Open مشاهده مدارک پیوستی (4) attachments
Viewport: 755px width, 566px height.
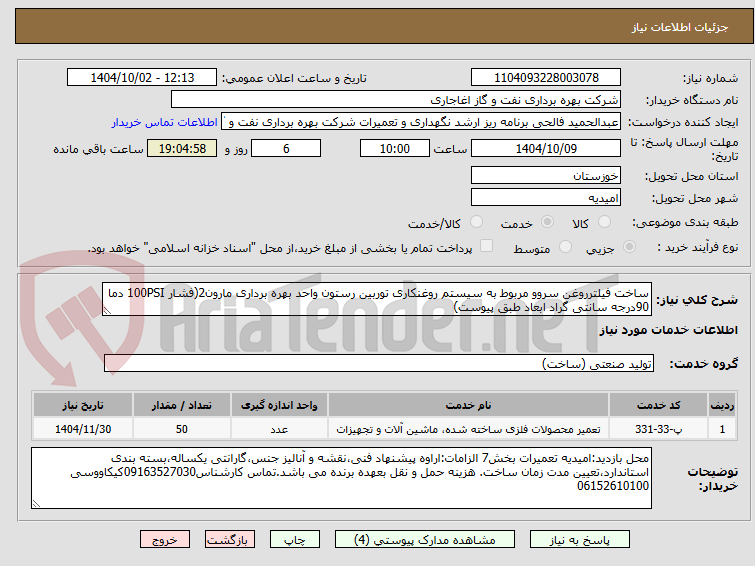click(x=425, y=540)
